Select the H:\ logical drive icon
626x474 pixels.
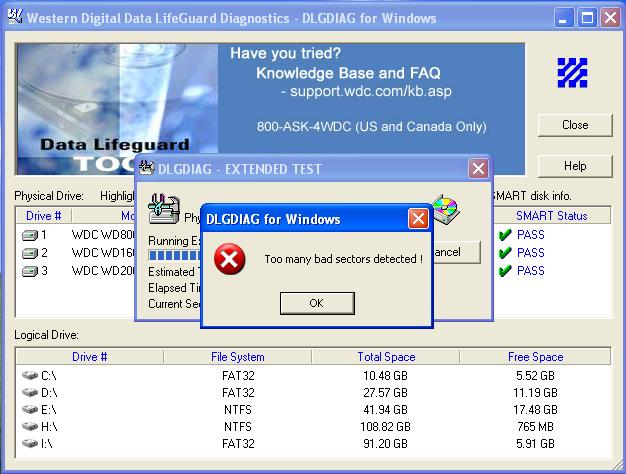coord(30,426)
